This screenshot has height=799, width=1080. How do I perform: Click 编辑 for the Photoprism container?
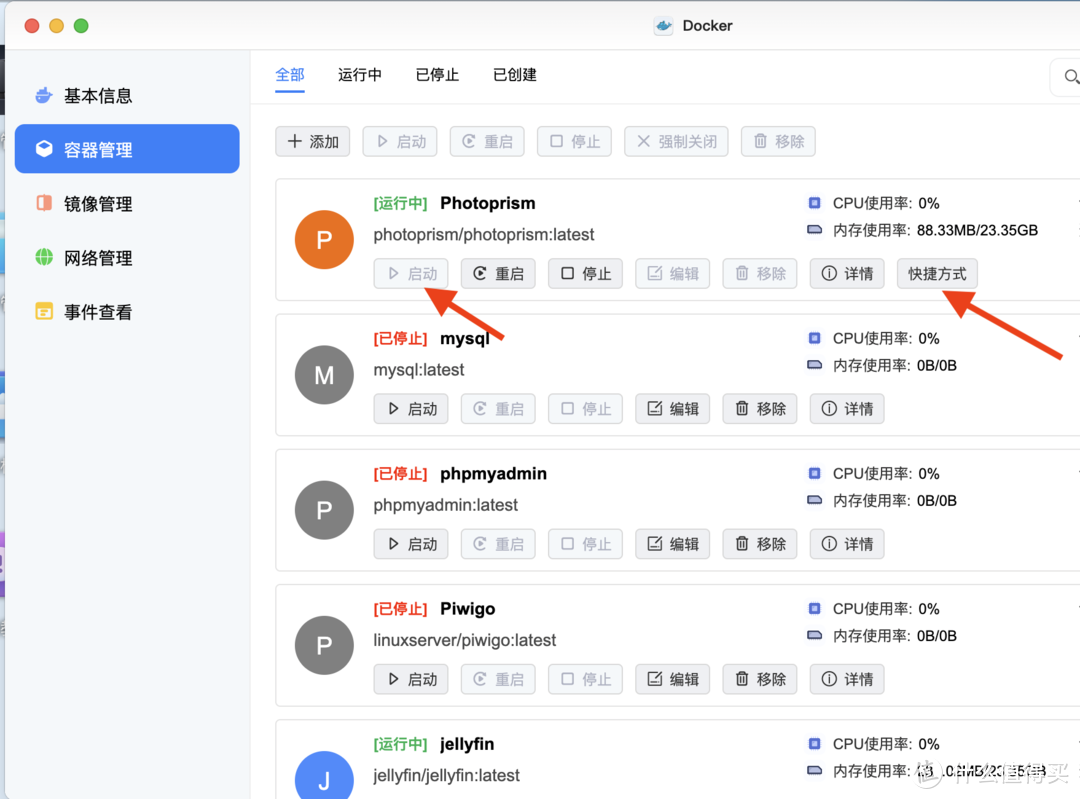(x=673, y=273)
